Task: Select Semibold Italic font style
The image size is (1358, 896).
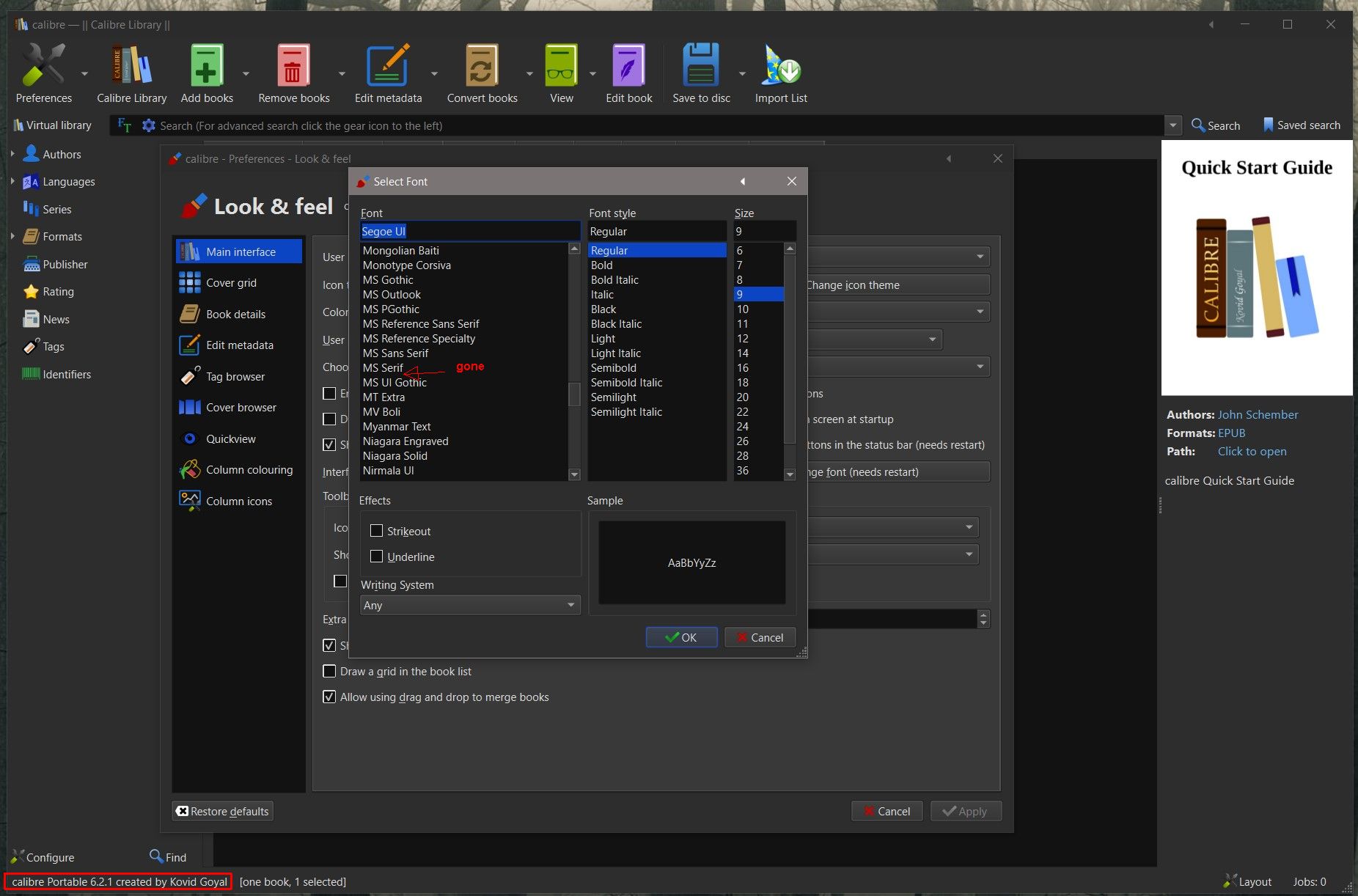Action: [x=657, y=383]
